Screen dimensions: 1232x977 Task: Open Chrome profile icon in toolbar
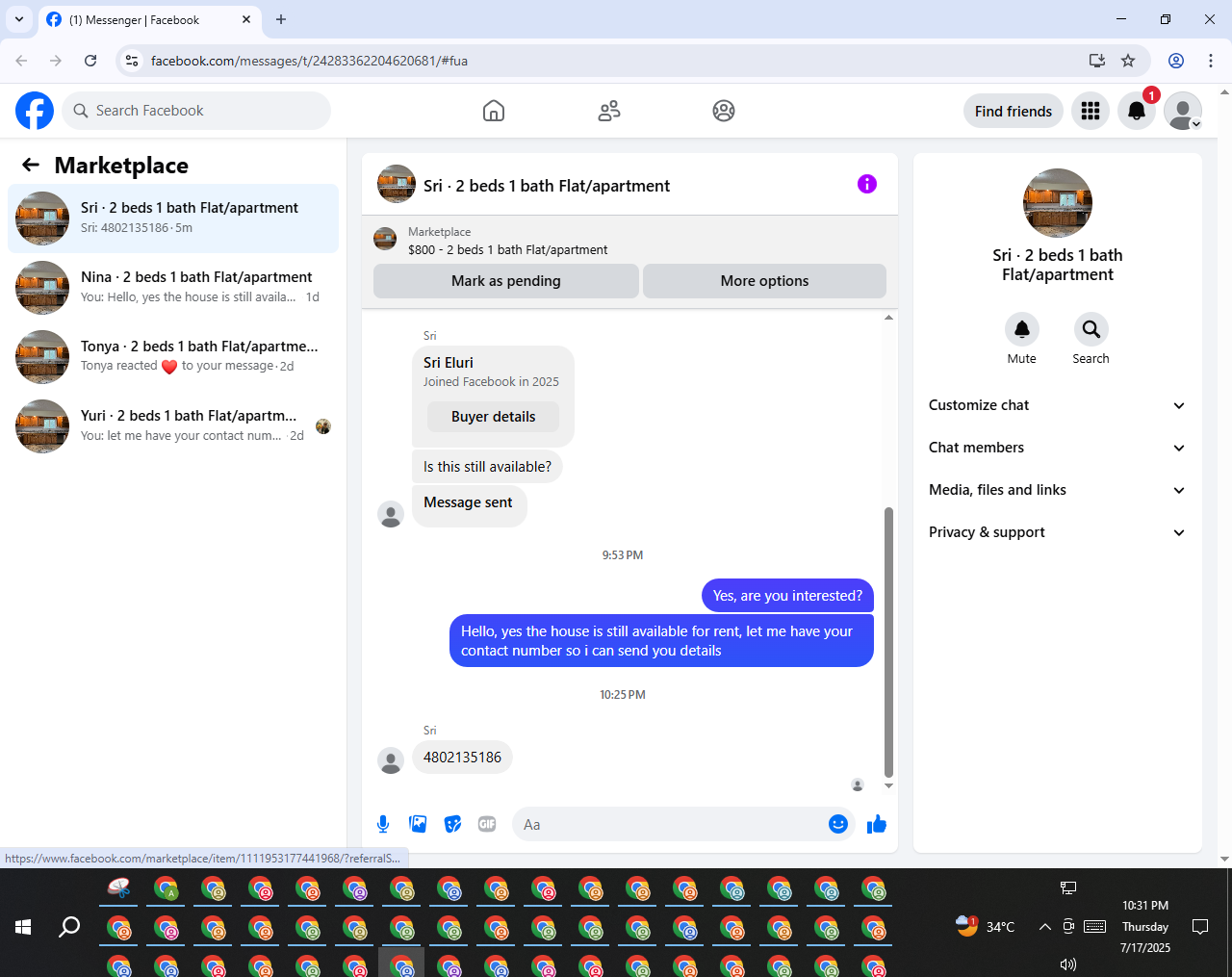click(1176, 61)
